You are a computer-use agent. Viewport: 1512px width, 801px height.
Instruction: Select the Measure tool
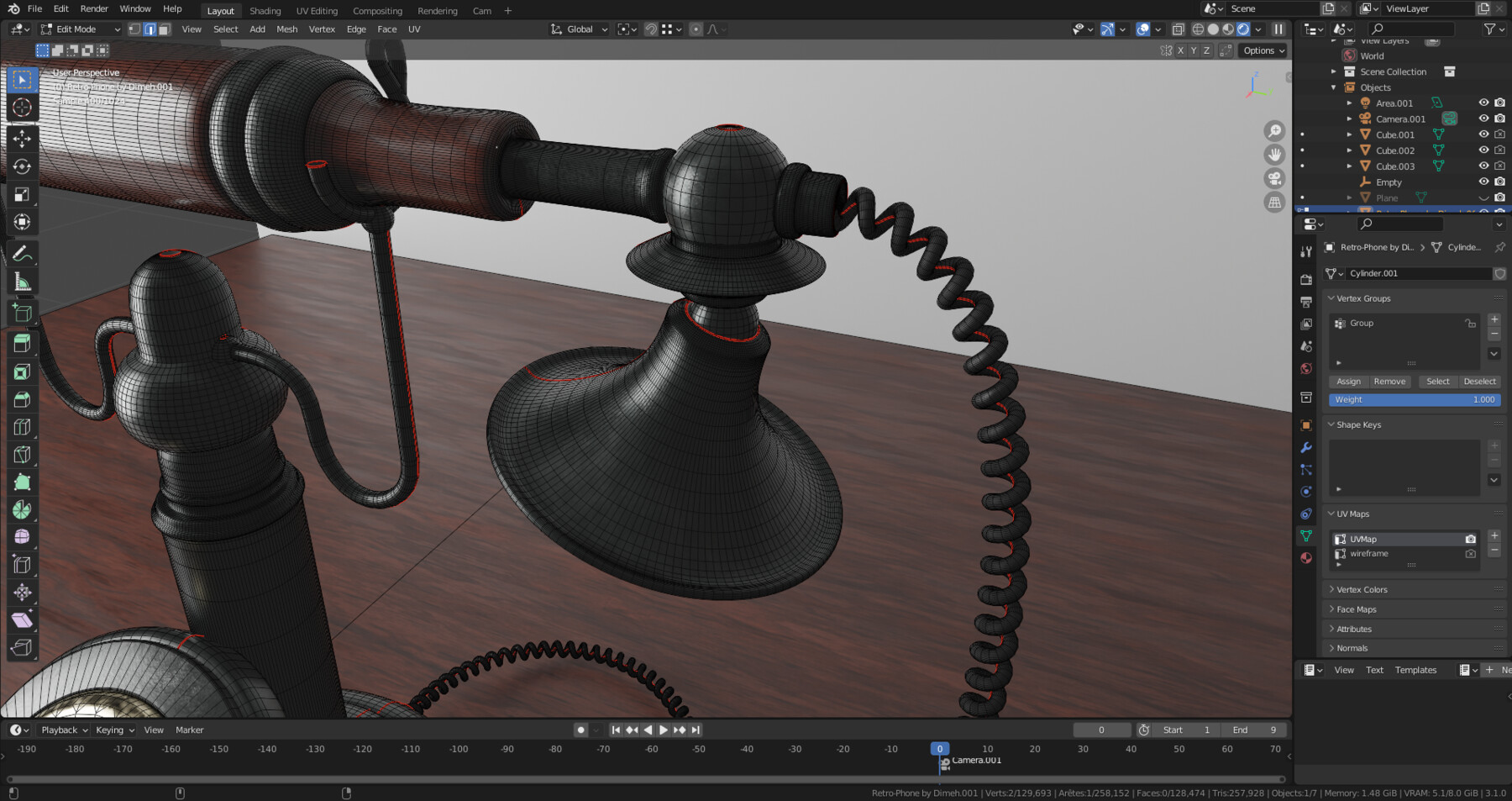pyautogui.click(x=22, y=282)
